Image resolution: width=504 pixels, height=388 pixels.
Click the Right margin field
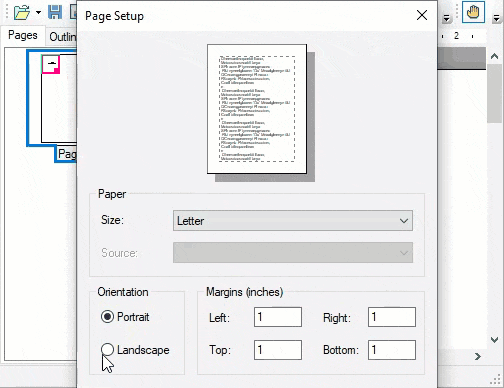(392, 317)
